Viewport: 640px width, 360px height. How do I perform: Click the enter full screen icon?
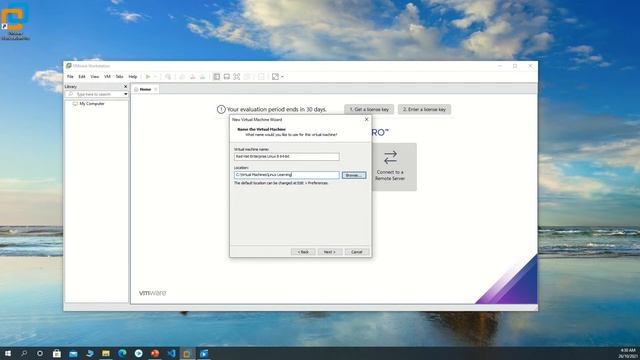click(x=236, y=77)
